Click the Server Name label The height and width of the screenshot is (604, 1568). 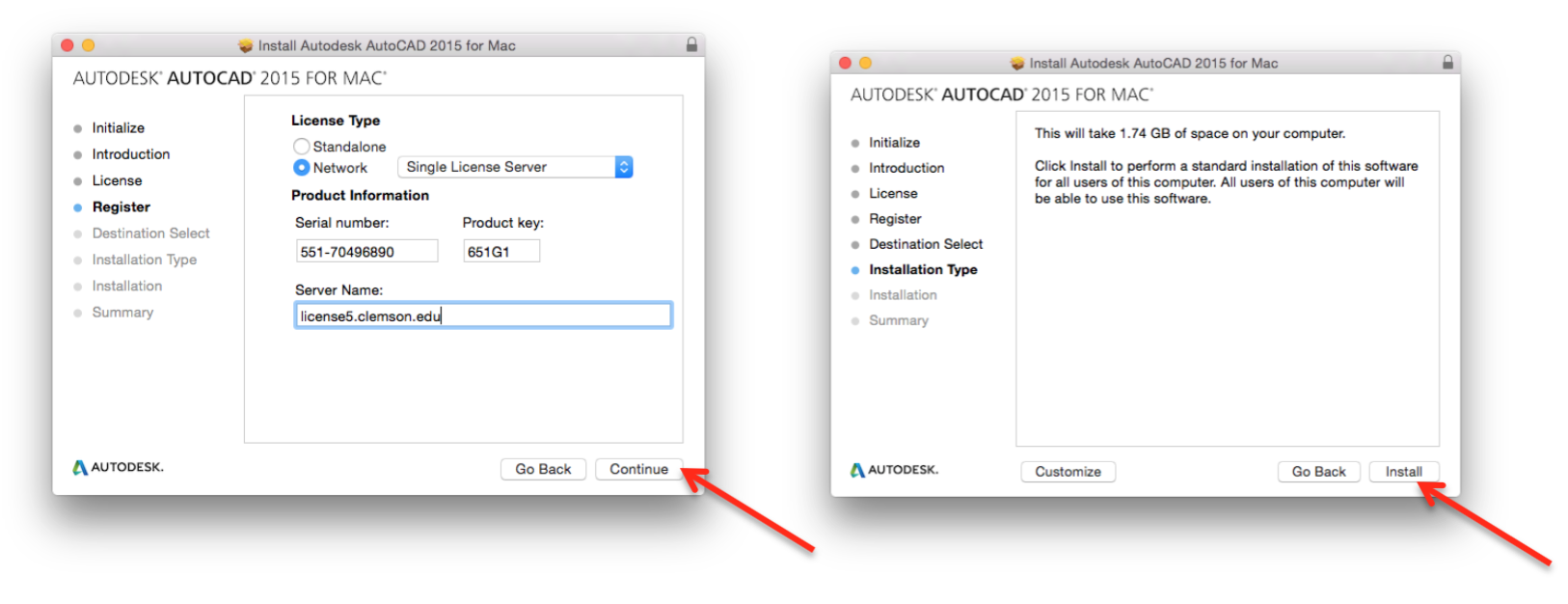pyautogui.click(x=338, y=290)
